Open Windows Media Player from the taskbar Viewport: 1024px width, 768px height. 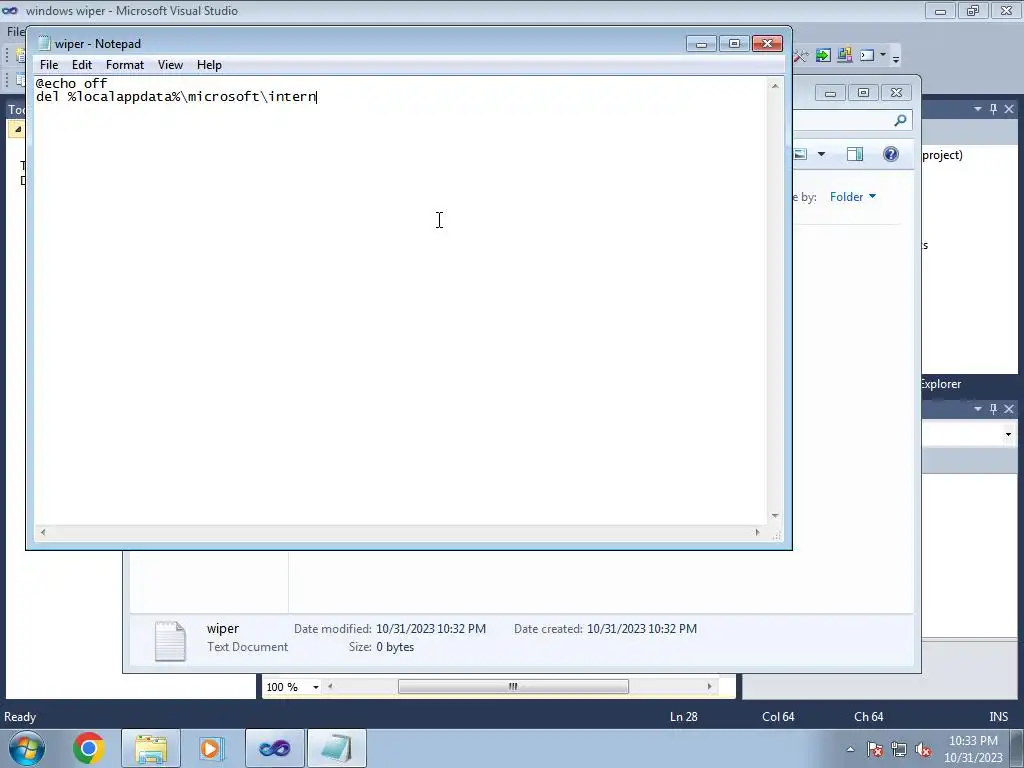[x=211, y=748]
